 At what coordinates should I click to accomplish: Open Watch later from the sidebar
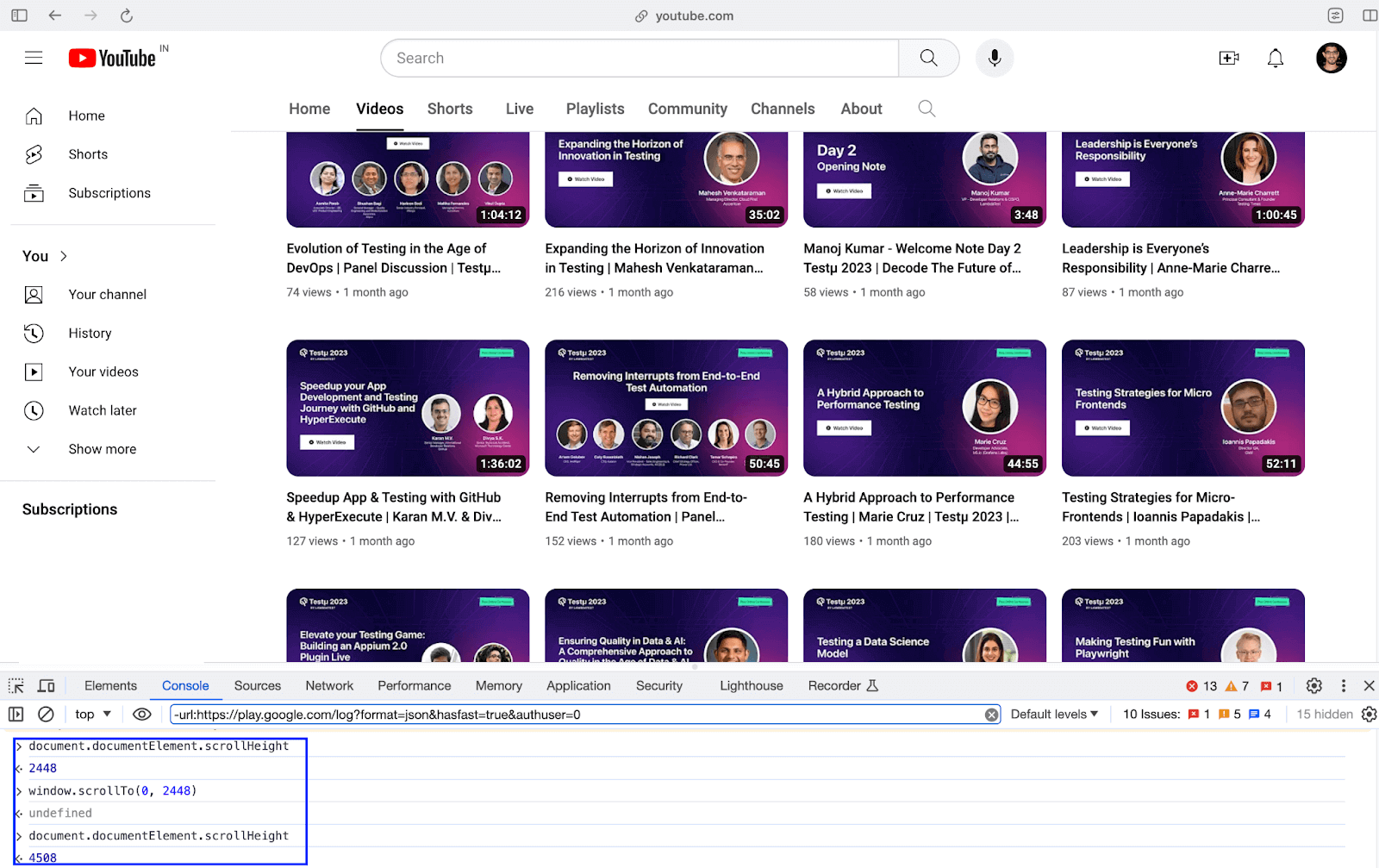pos(102,410)
